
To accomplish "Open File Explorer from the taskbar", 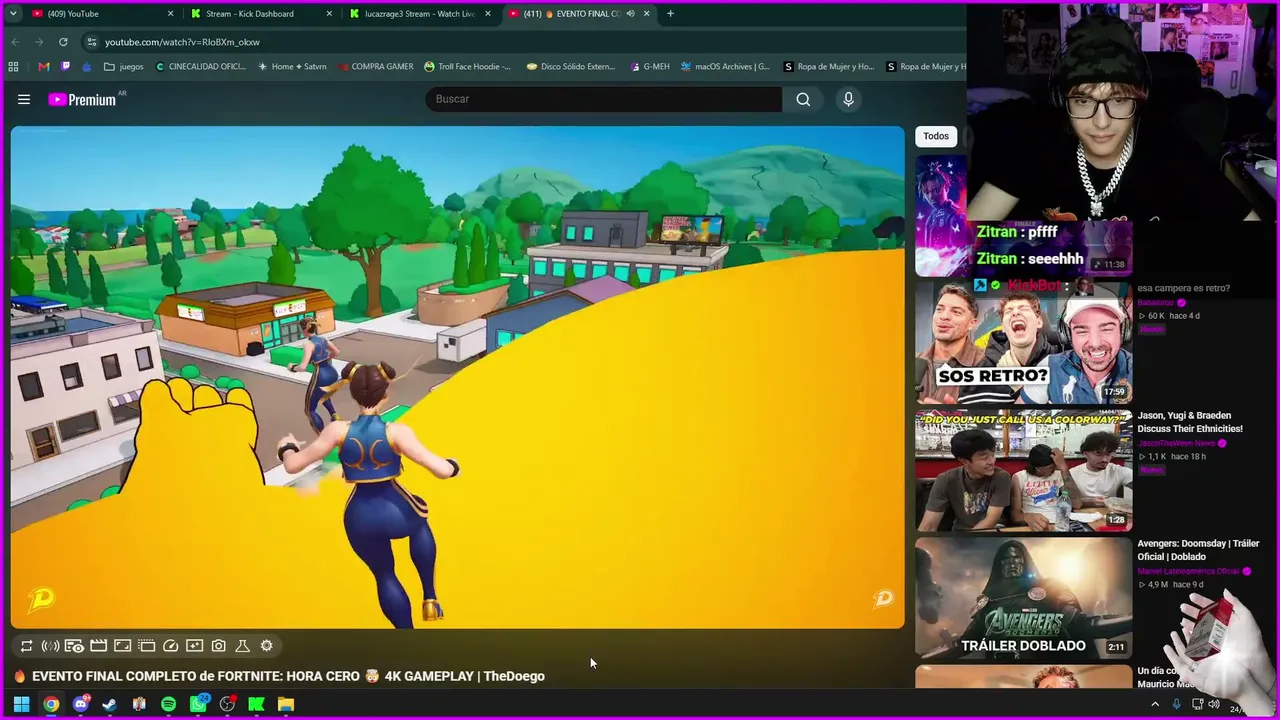I will click(286, 704).
